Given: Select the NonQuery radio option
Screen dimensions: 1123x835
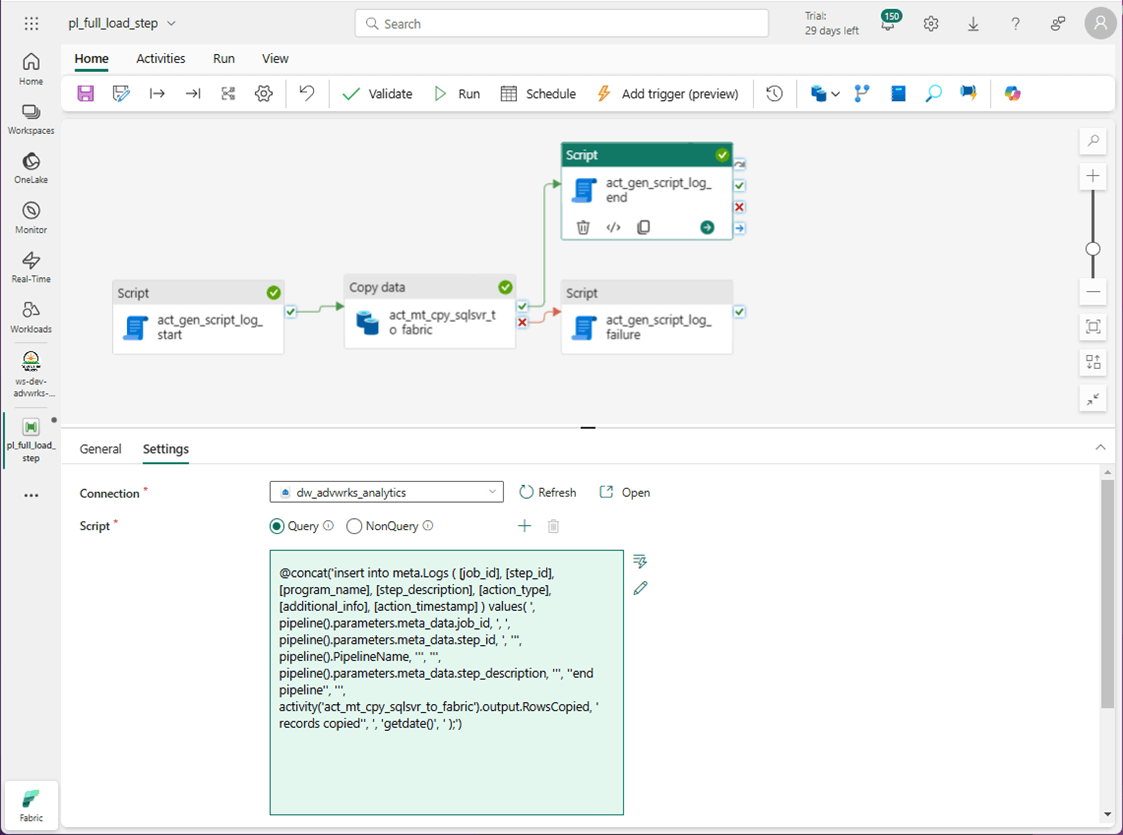Looking at the screenshot, I should (354, 526).
